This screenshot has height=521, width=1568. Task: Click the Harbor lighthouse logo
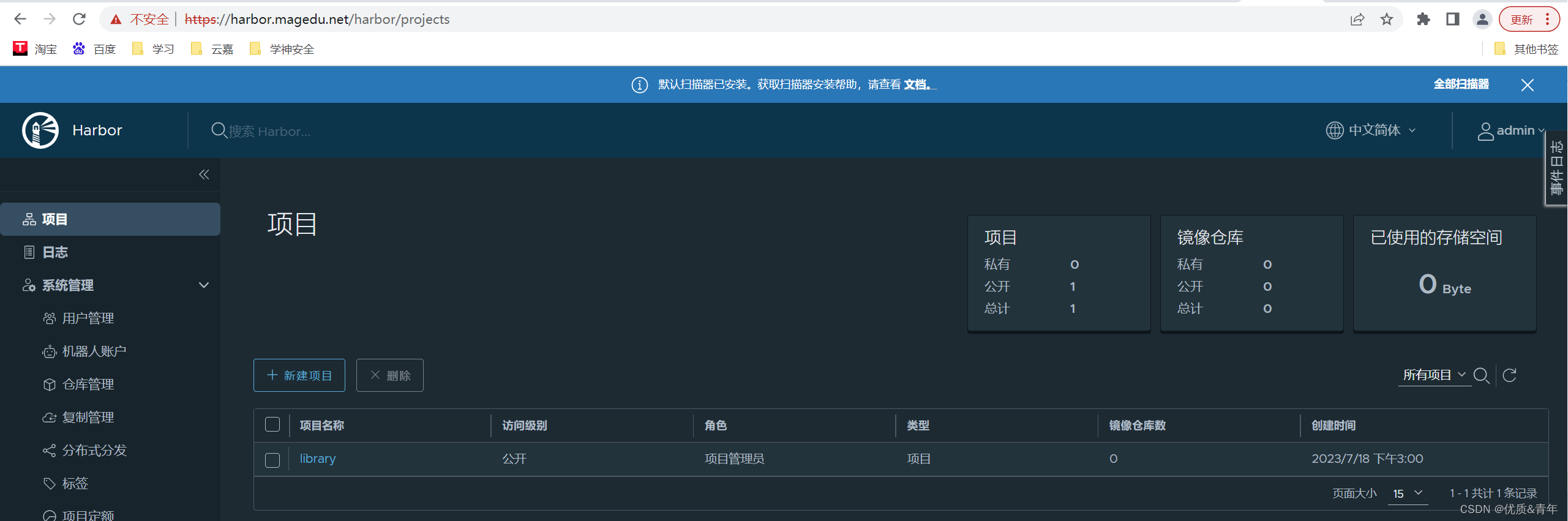click(40, 130)
